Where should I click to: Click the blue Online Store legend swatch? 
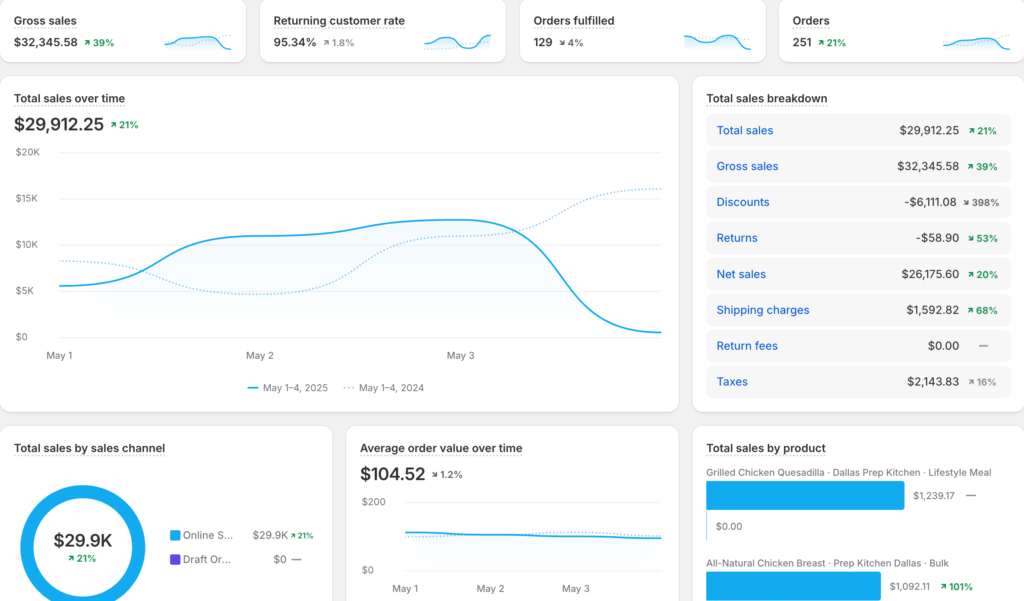click(175, 536)
